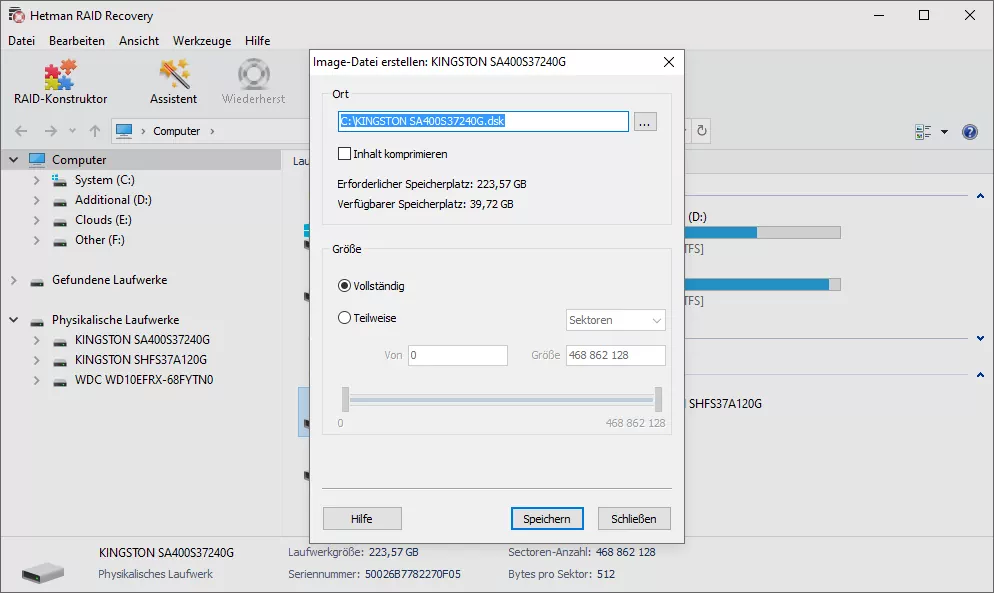Enable Inhalt komprimieren checkbox
The height and width of the screenshot is (593, 994).
pyautogui.click(x=344, y=153)
